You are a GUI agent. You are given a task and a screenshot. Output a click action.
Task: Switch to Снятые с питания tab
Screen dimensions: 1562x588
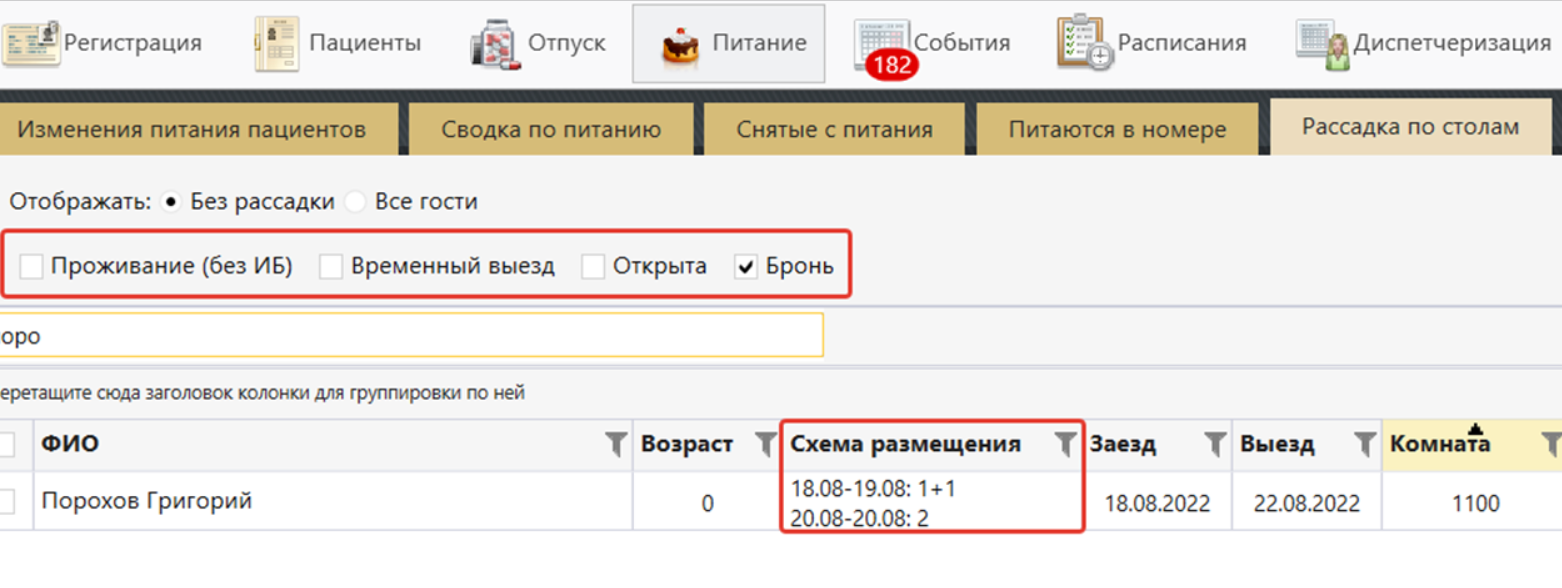tap(834, 129)
